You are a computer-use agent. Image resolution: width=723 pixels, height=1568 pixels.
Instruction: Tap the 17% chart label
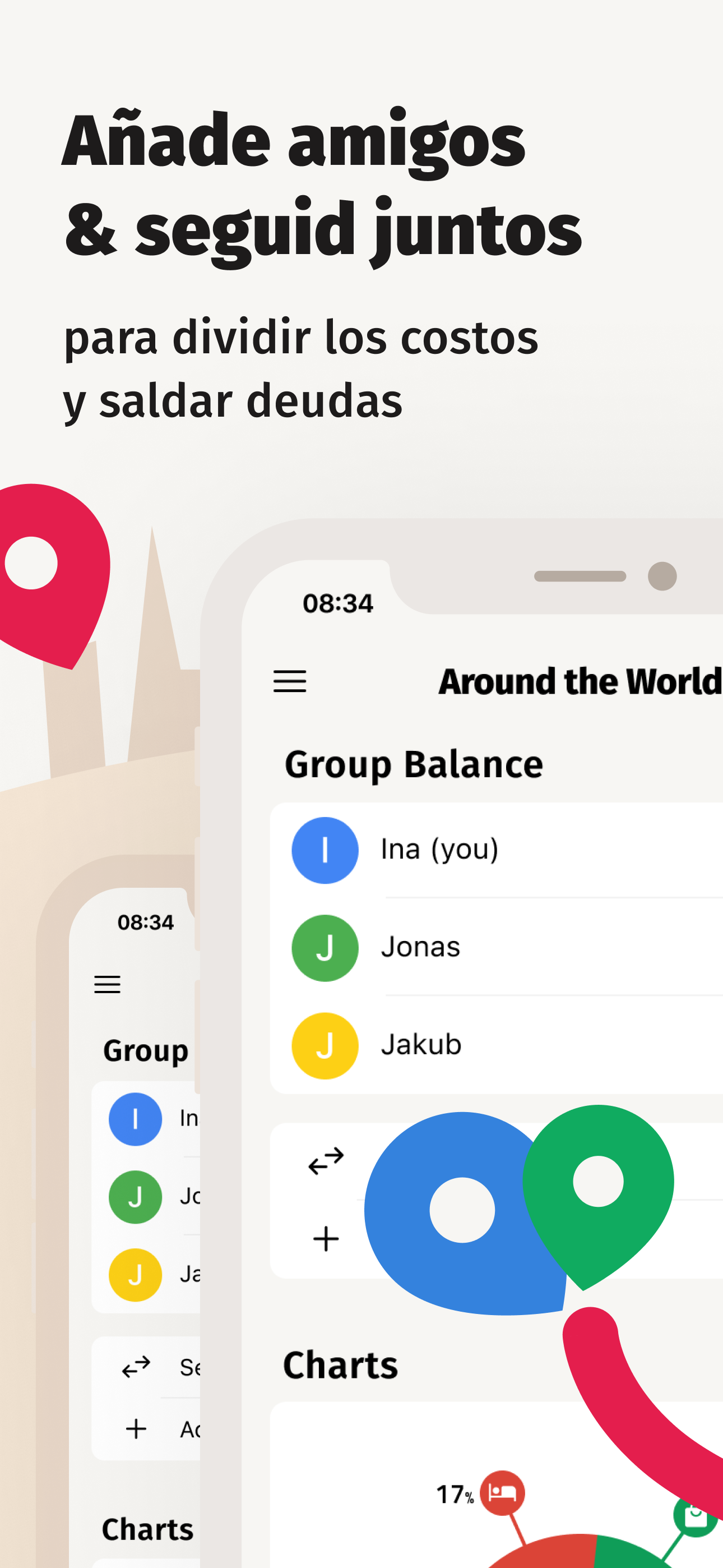click(x=455, y=1495)
